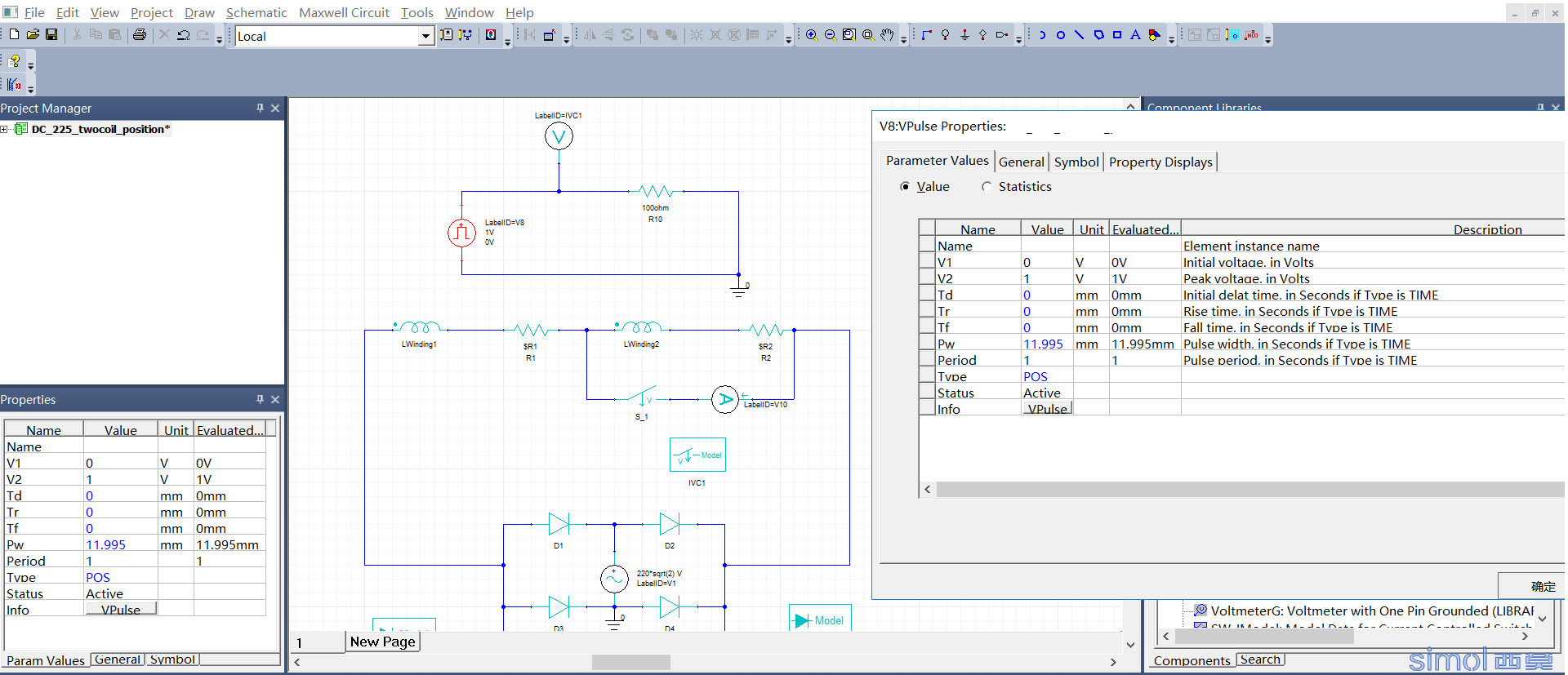Switch to Search tab in Component Libraries
Viewport: 1568px width, 675px height.
[1260, 659]
